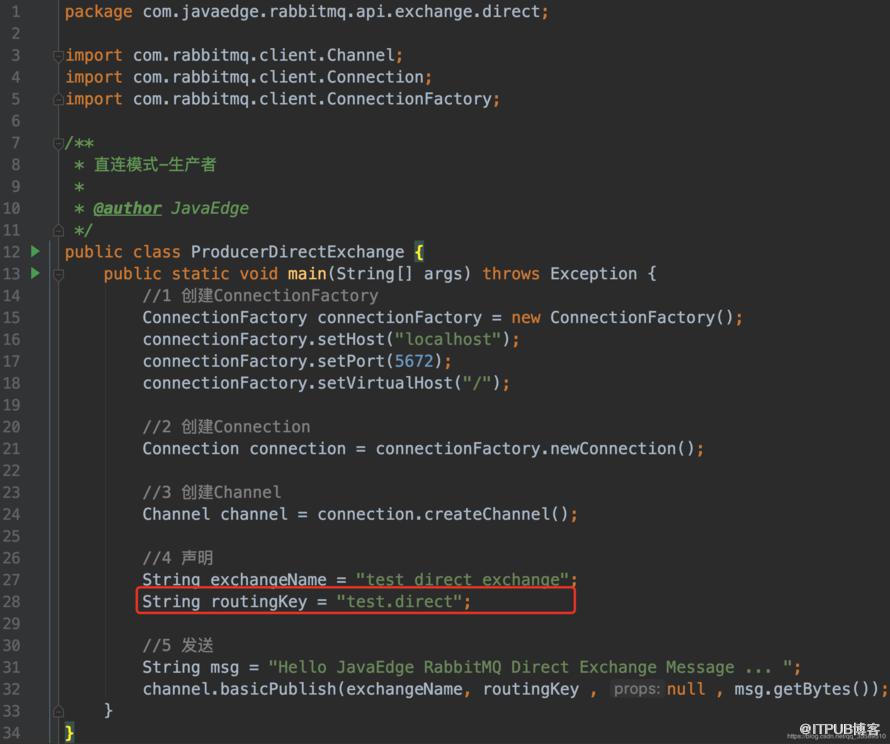Click line number 19 in the gutter
The image size is (890, 744).
tap(11, 405)
